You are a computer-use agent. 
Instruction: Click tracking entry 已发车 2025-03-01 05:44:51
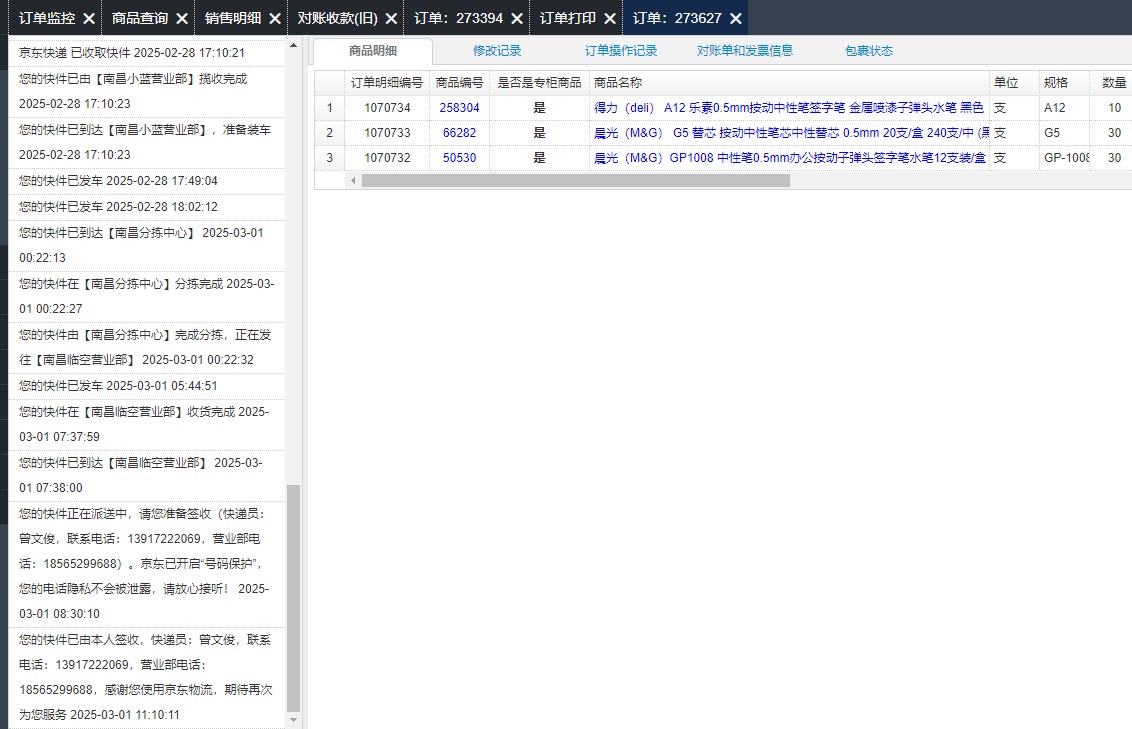point(147,386)
